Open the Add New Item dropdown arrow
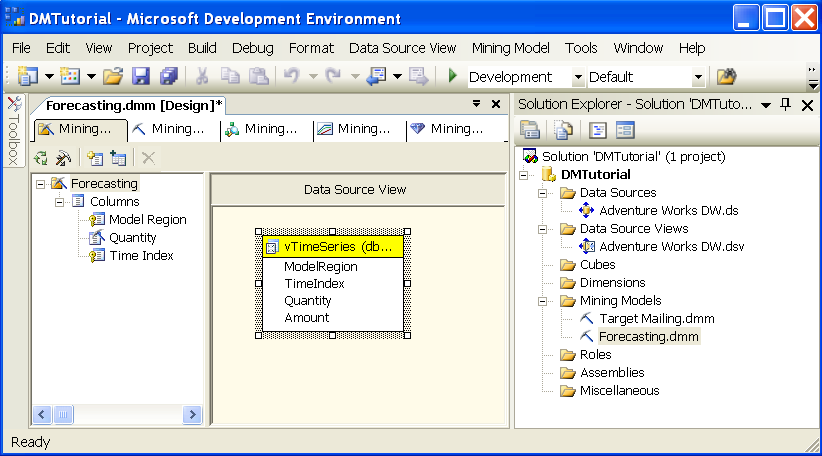The height and width of the screenshot is (456, 822). click(91, 77)
